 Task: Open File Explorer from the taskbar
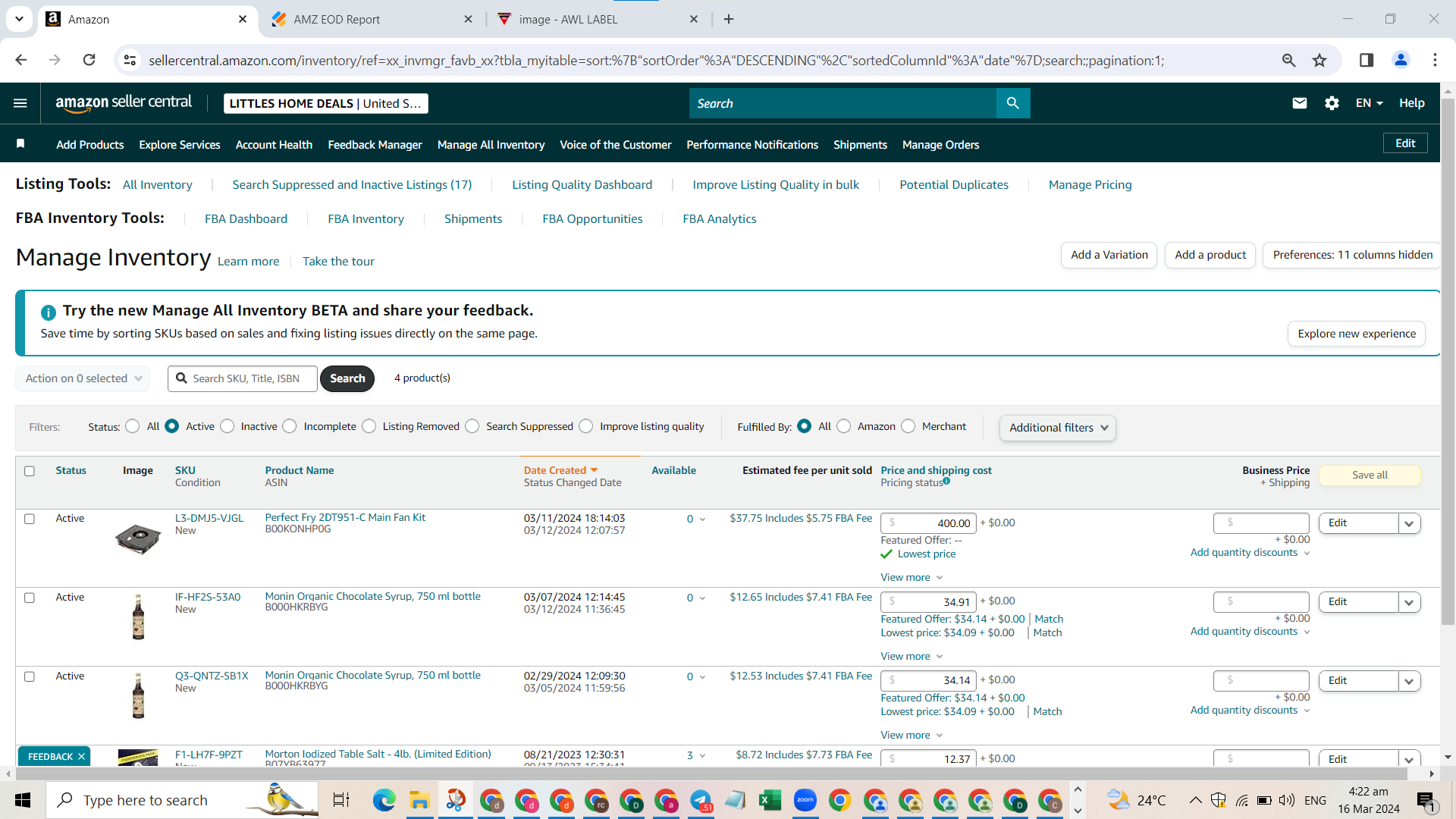click(x=419, y=800)
